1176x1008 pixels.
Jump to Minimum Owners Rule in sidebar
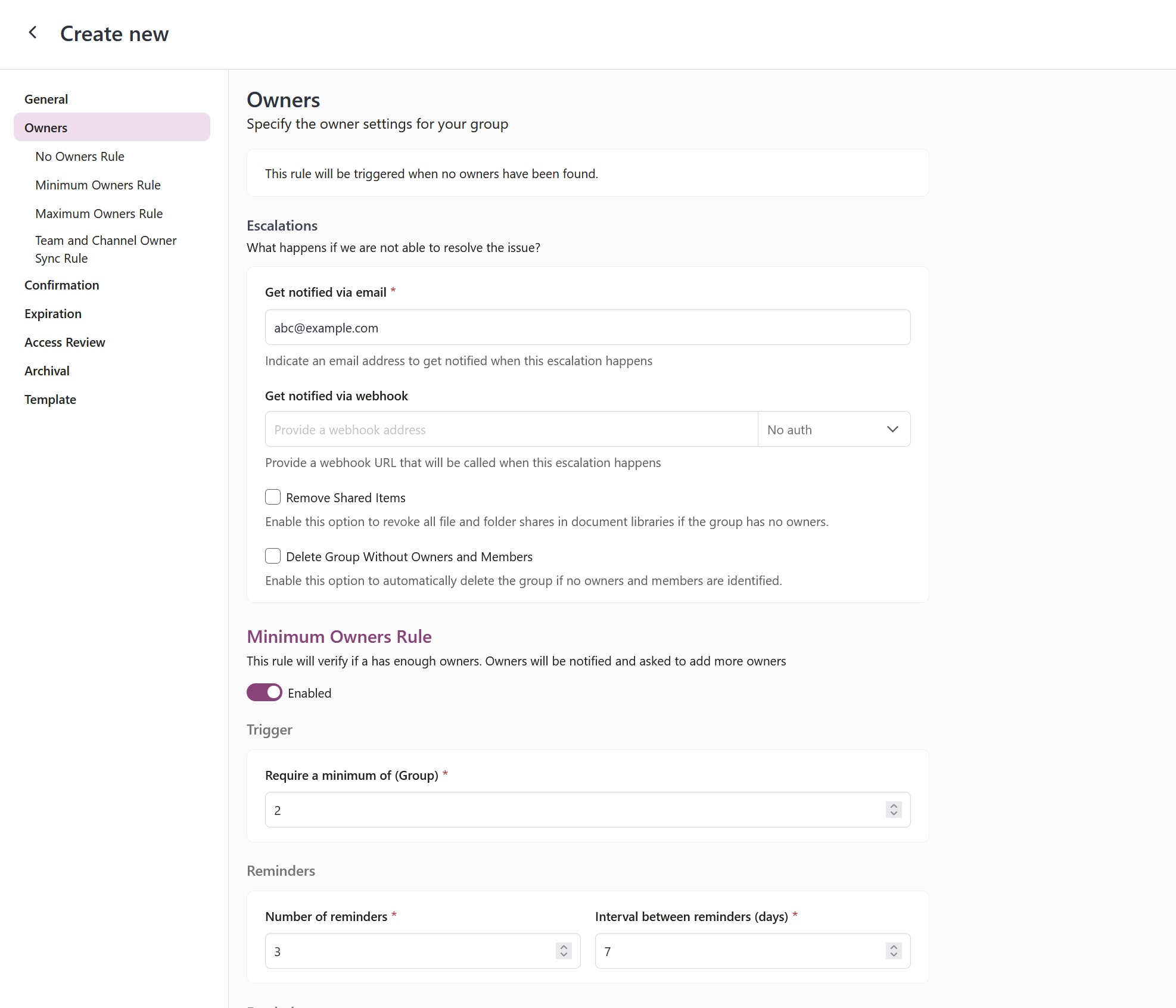click(98, 185)
